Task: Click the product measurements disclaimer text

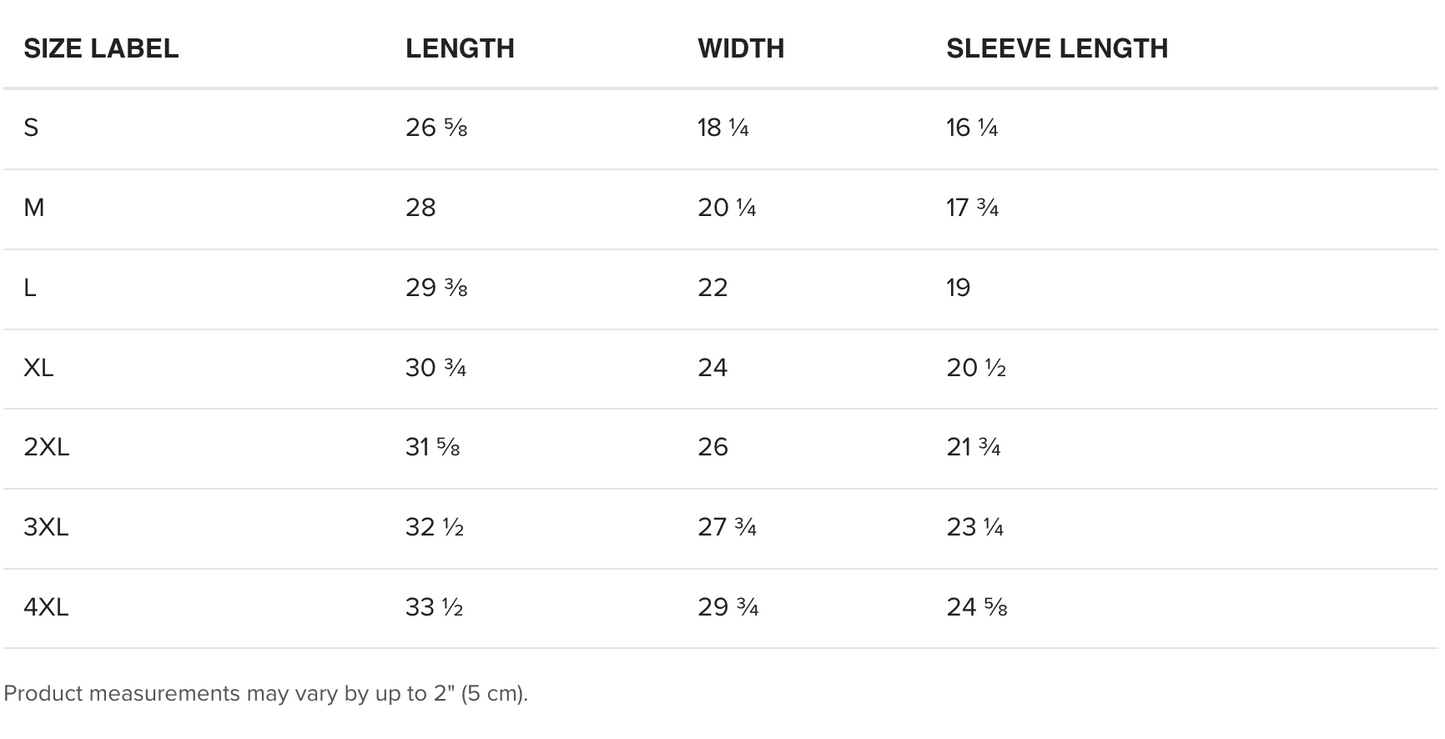Action: click(265, 693)
